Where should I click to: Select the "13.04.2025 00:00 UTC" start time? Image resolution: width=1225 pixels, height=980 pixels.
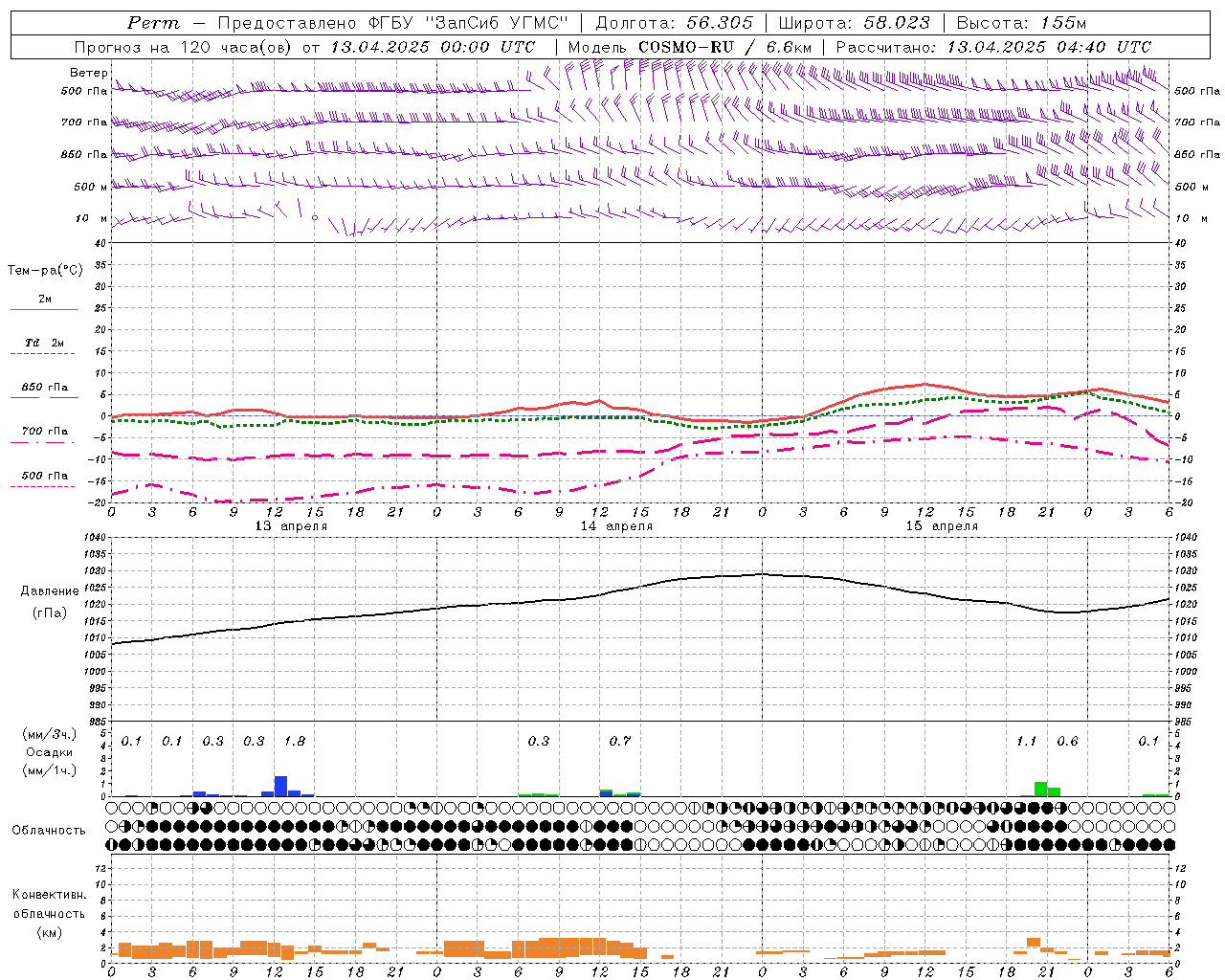point(433,47)
